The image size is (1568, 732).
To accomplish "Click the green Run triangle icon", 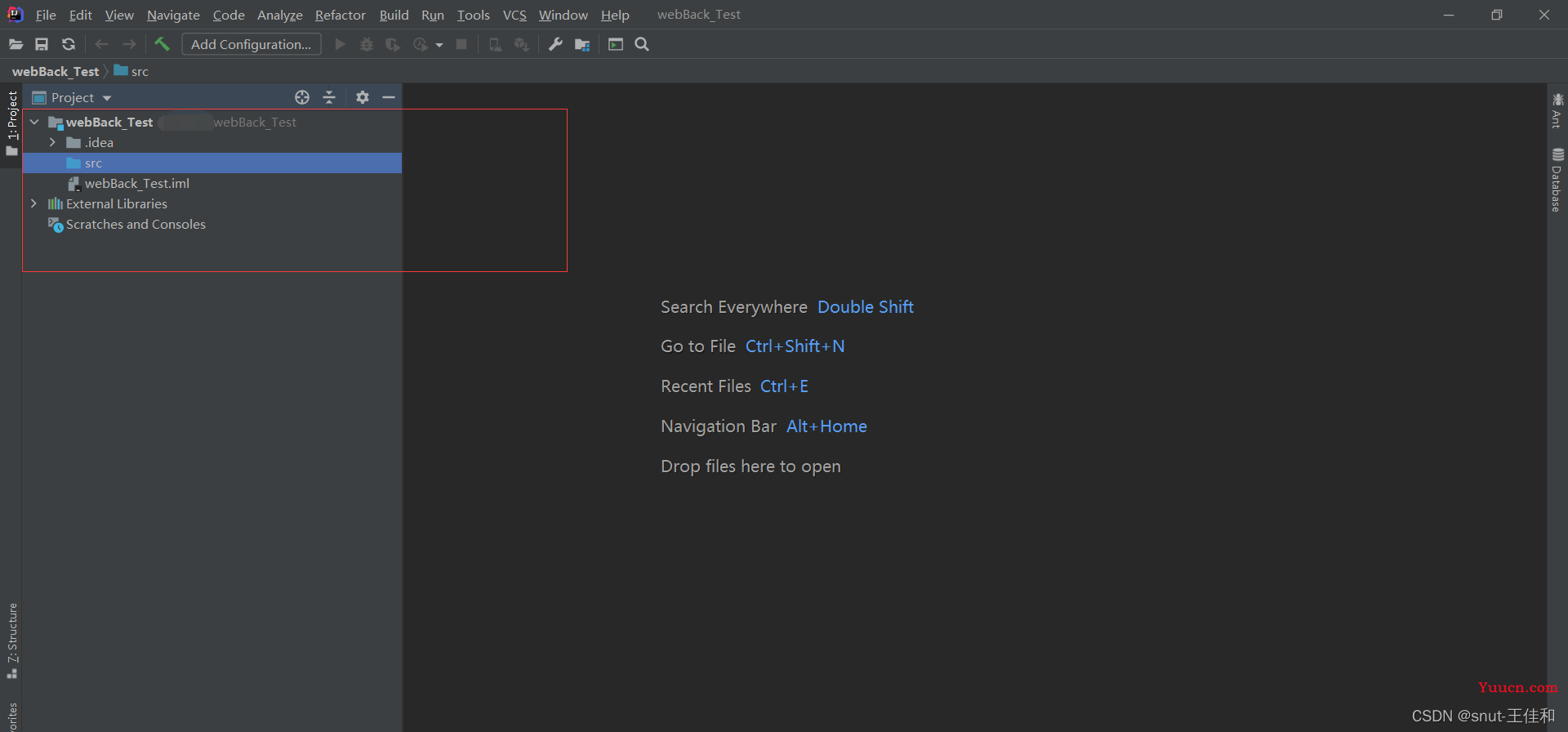I will [341, 44].
